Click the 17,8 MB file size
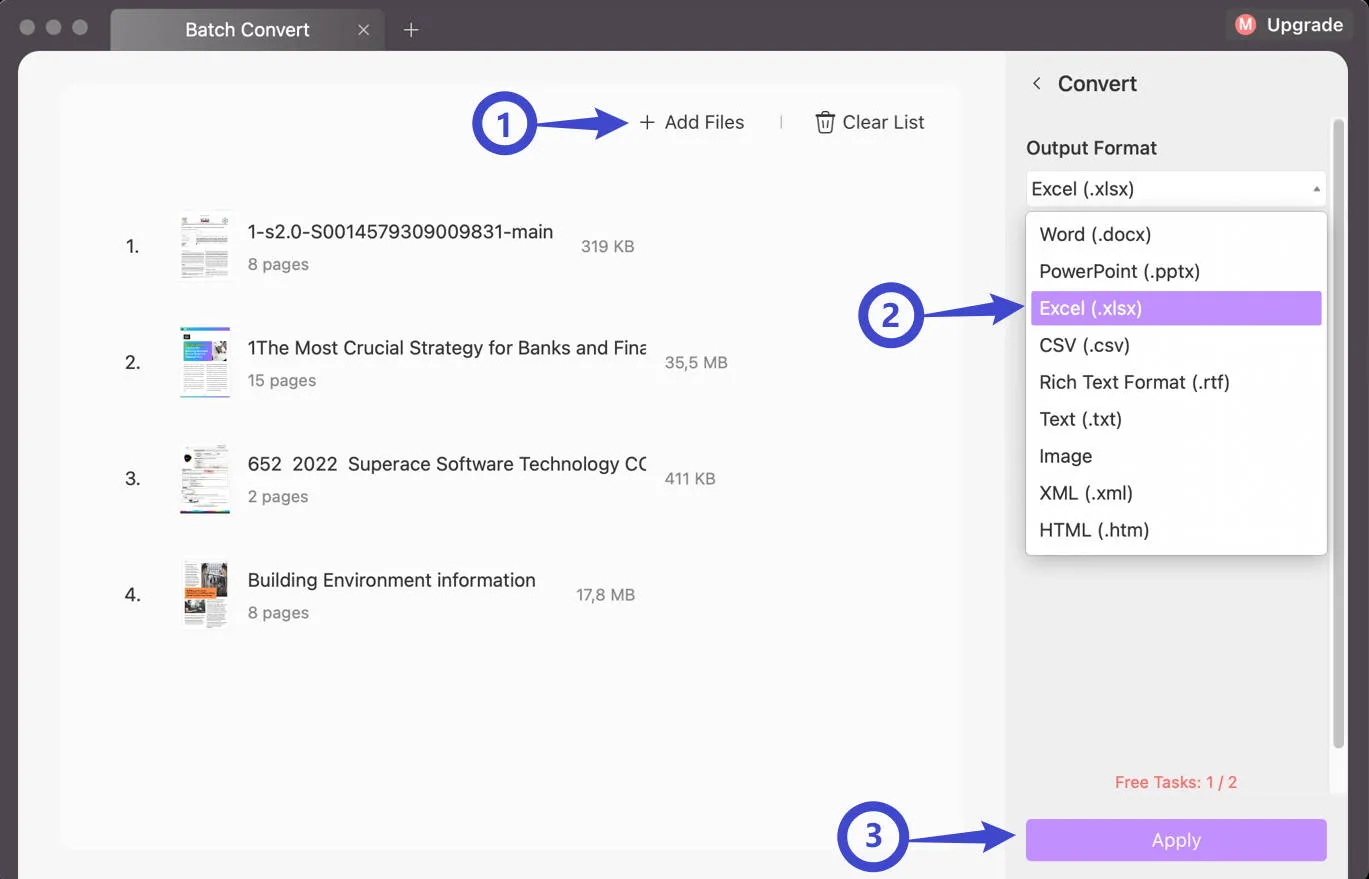This screenshot has height=879, width=1369. coord(605,594)
